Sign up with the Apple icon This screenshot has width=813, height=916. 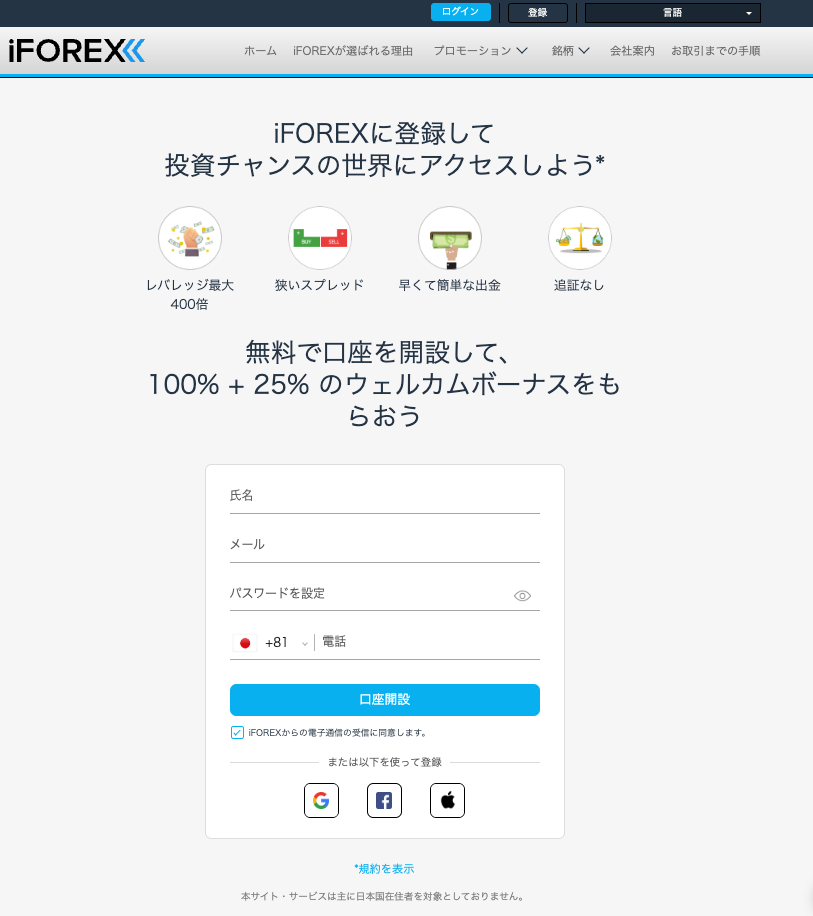pyautogui.click(x=447, y=800)
